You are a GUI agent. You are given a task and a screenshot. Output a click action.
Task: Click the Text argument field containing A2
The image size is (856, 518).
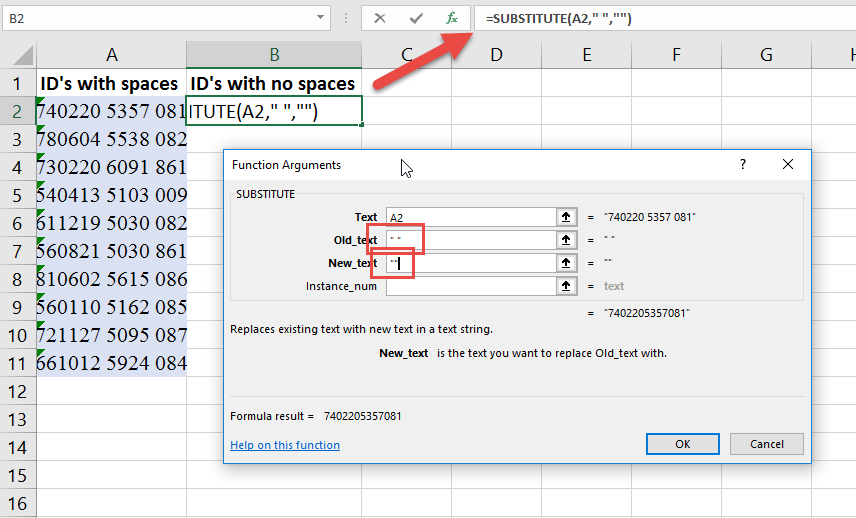471,217
